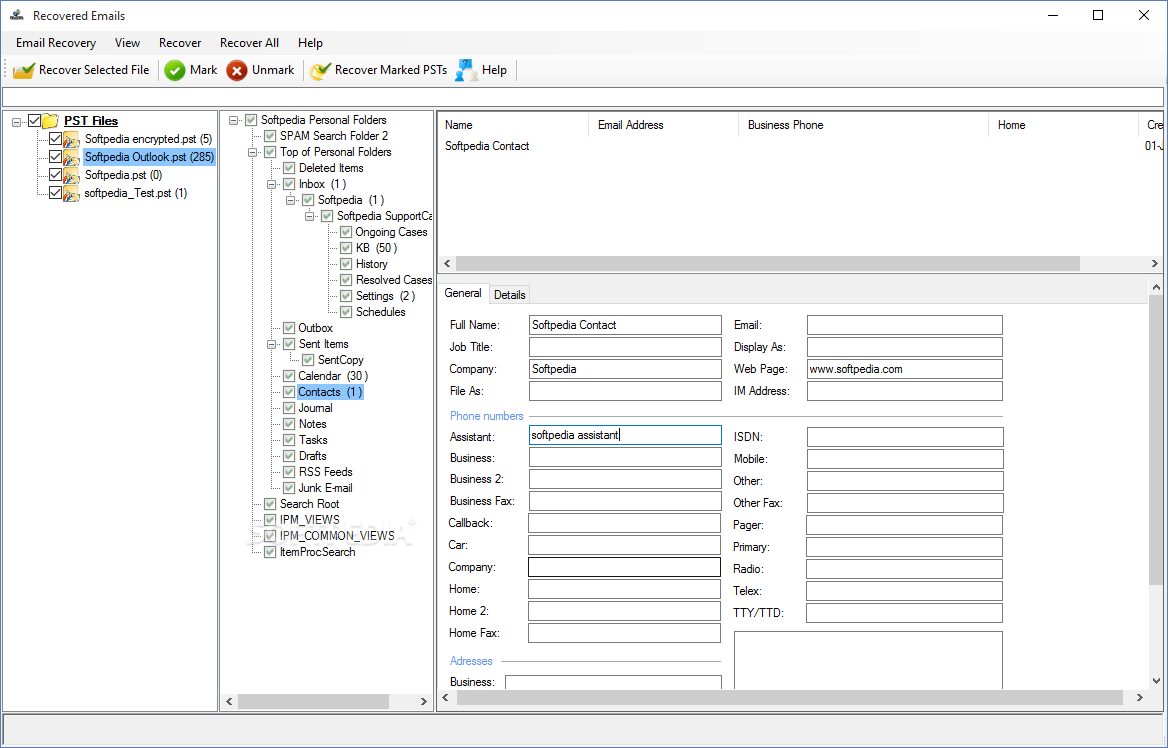Toggle the KB (50) checkbox
The height and width of the screenshot is (748, 1168).
346,247
